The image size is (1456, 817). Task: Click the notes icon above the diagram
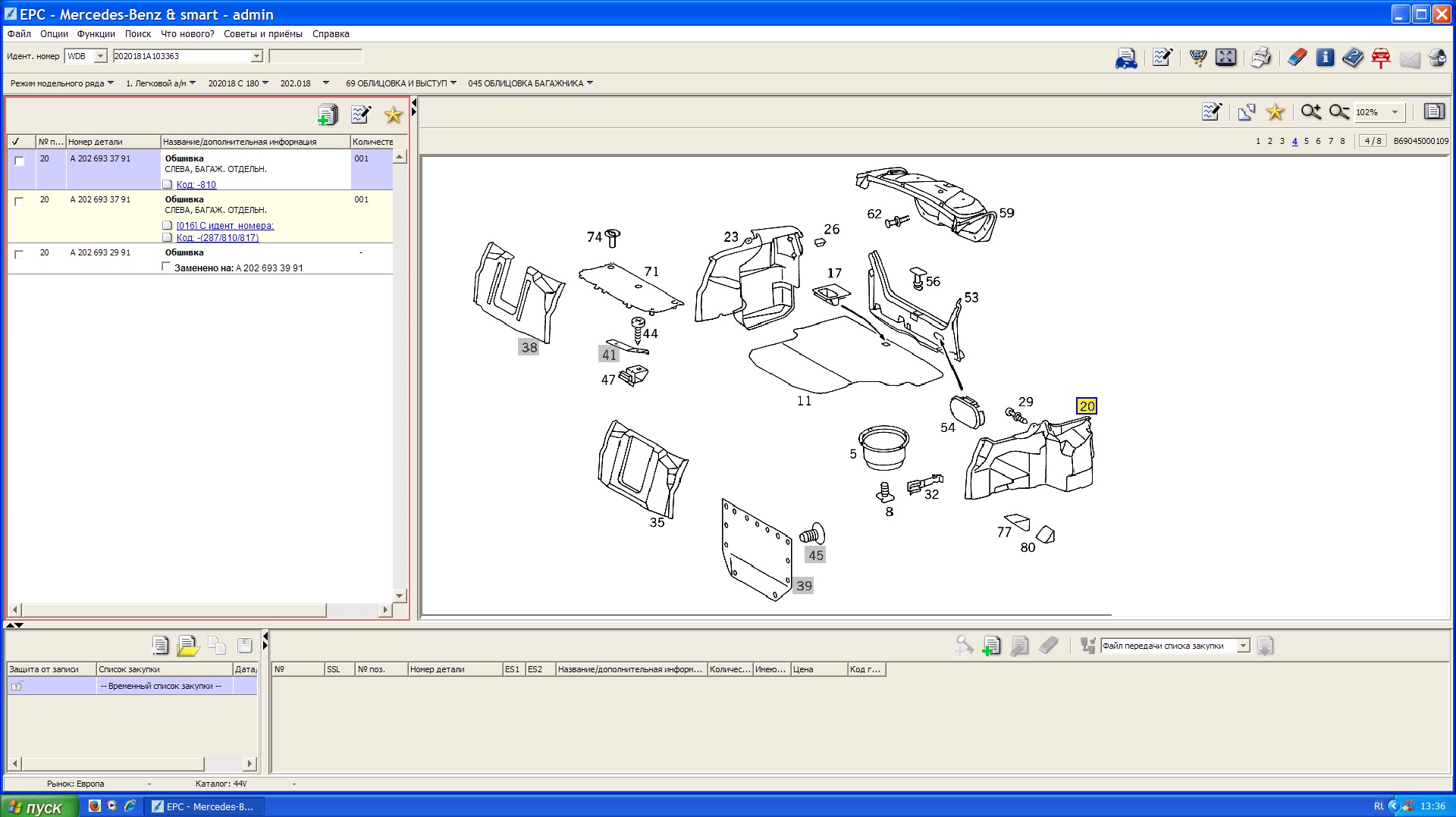tap(1212, 112)
